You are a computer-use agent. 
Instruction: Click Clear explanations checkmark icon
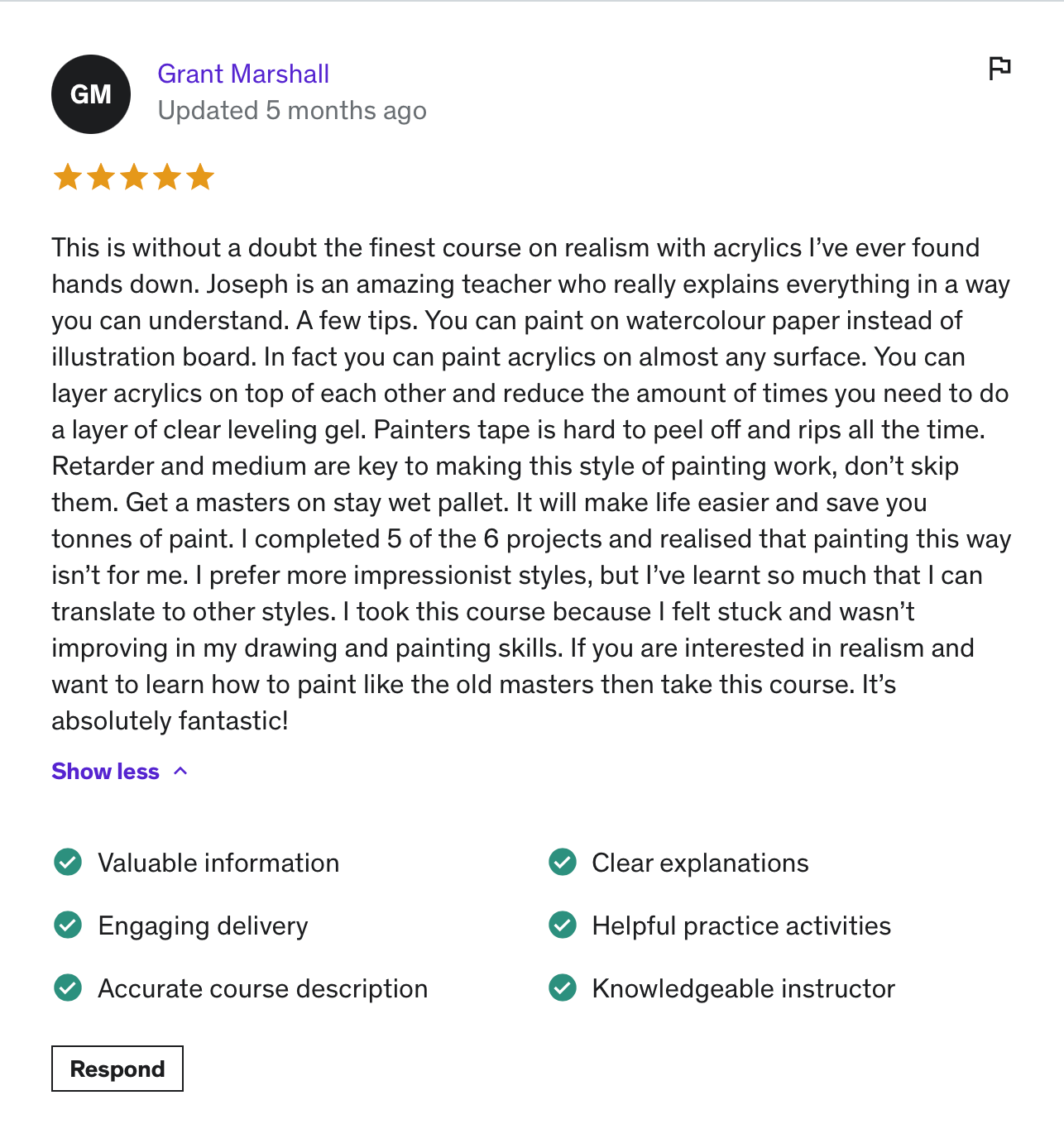[x=563, y=862]
